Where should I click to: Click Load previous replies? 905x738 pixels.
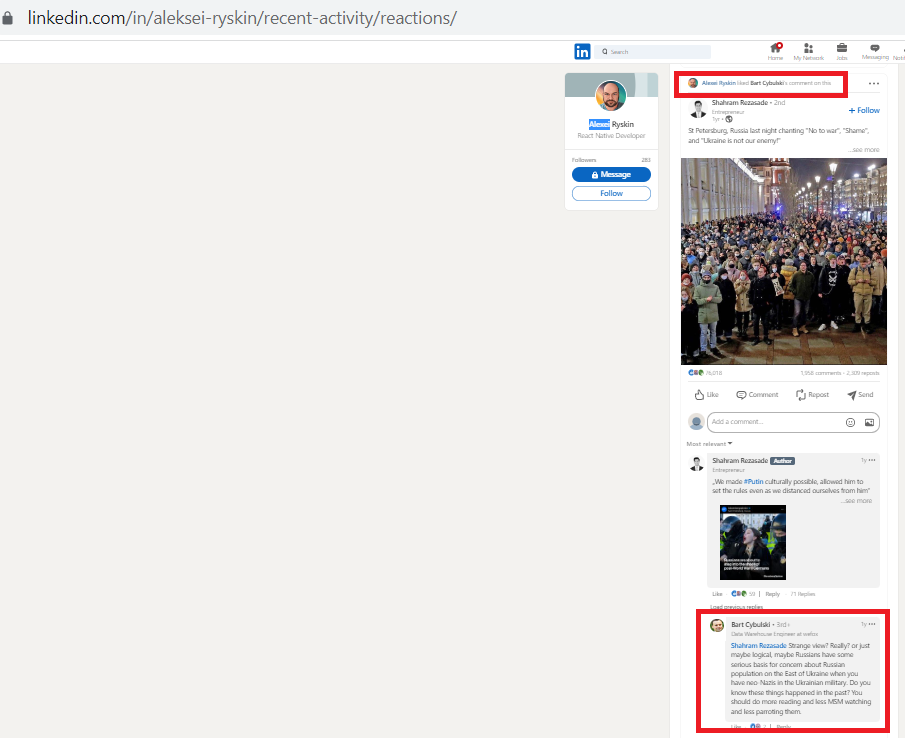[x=736, y=607]
